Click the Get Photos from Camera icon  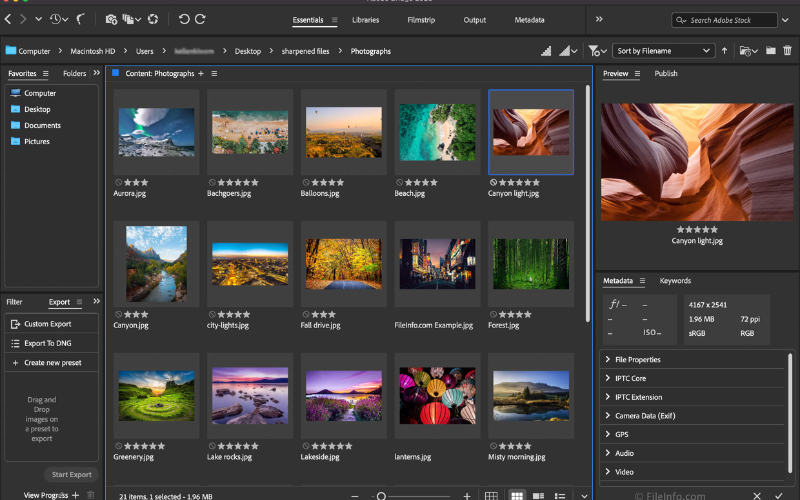coord(111,19)
